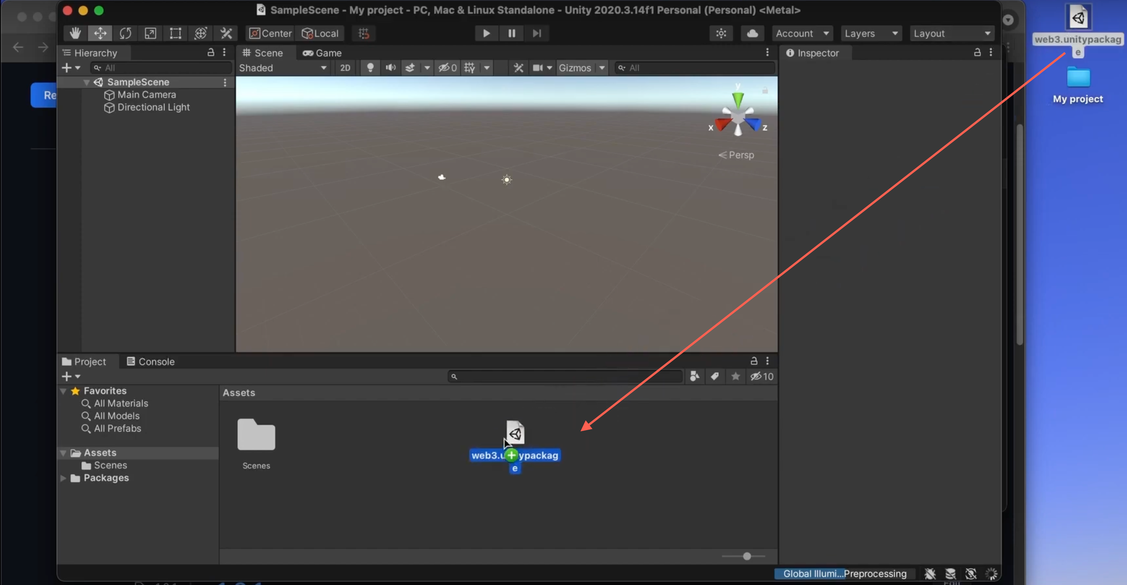1127x585 pixels.
Task: Select the Rotate tool
Action: [125, 33]
